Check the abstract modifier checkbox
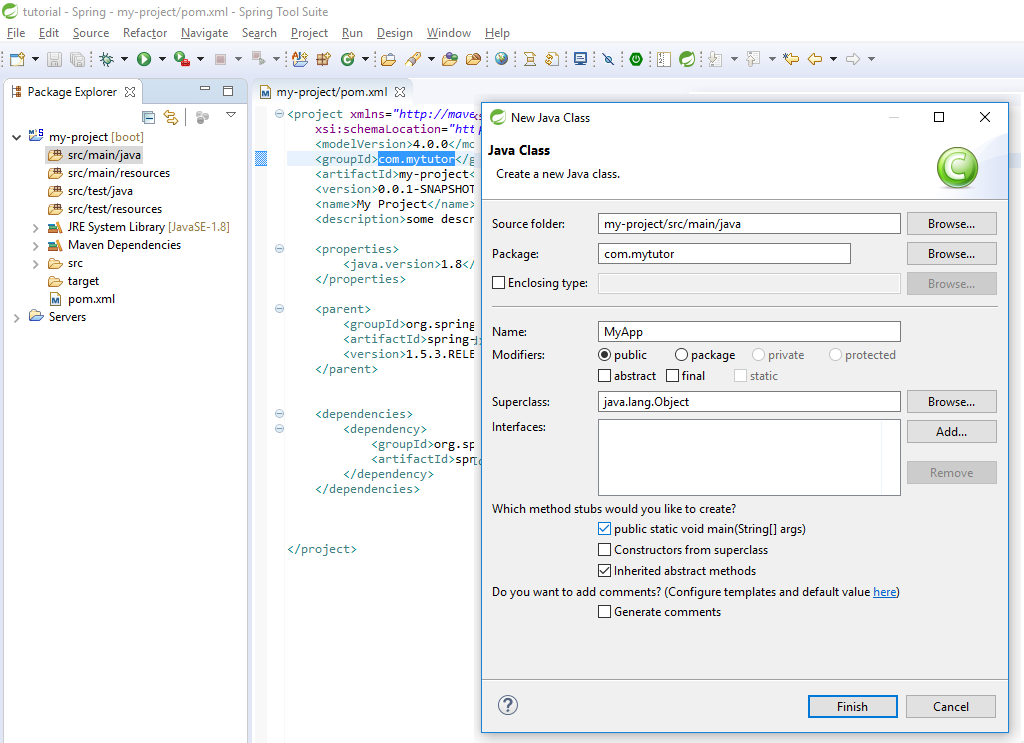 [x=605, y=375]
